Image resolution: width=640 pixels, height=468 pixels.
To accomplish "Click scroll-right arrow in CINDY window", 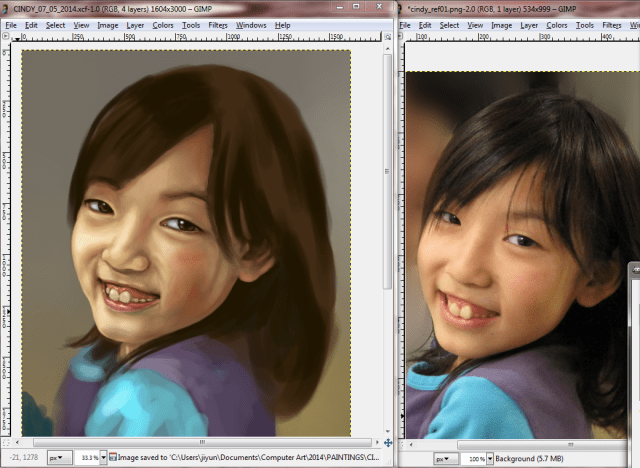I will click(x=377, y=442).
